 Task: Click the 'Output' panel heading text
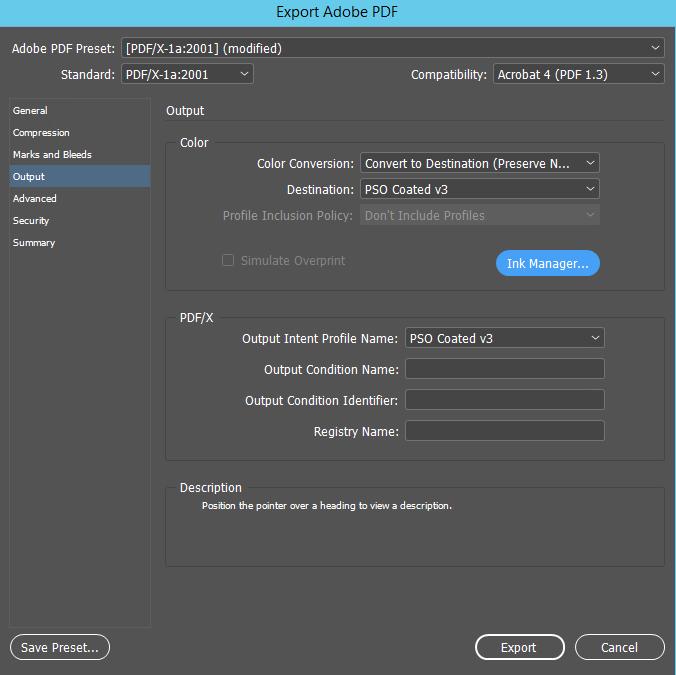click(x=185, y=110)
